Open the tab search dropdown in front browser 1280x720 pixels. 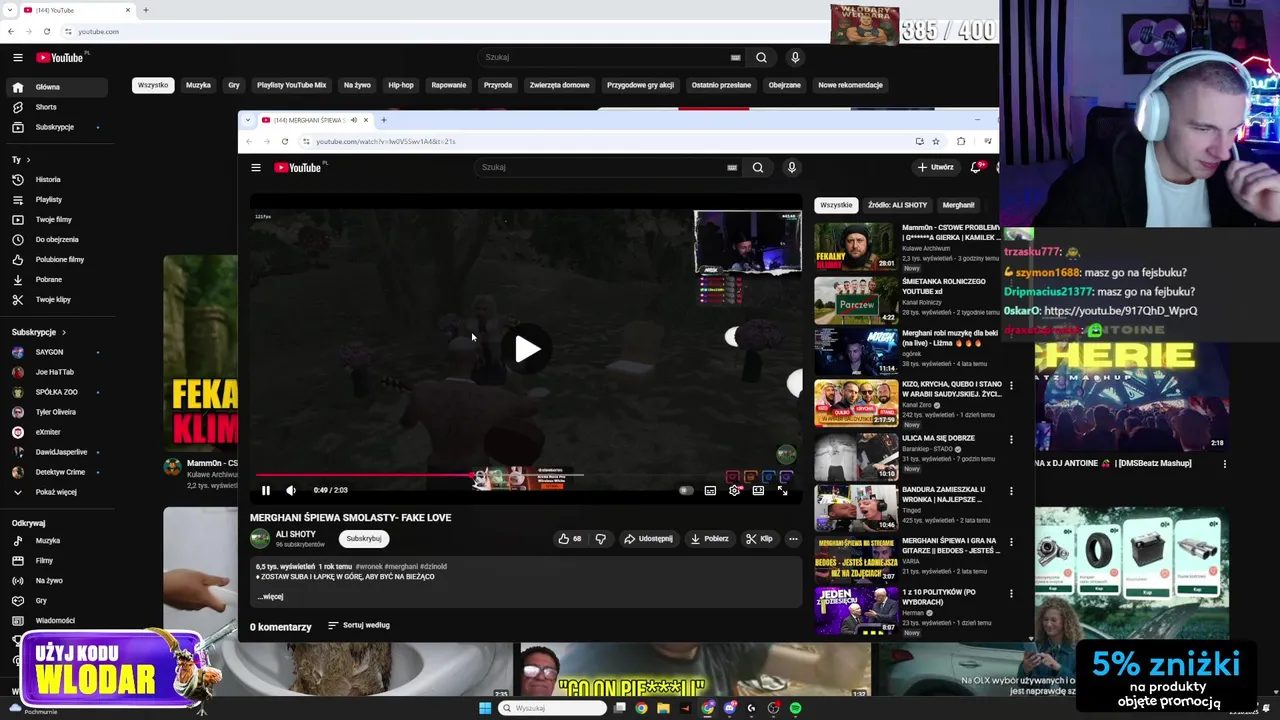[248, 120]
